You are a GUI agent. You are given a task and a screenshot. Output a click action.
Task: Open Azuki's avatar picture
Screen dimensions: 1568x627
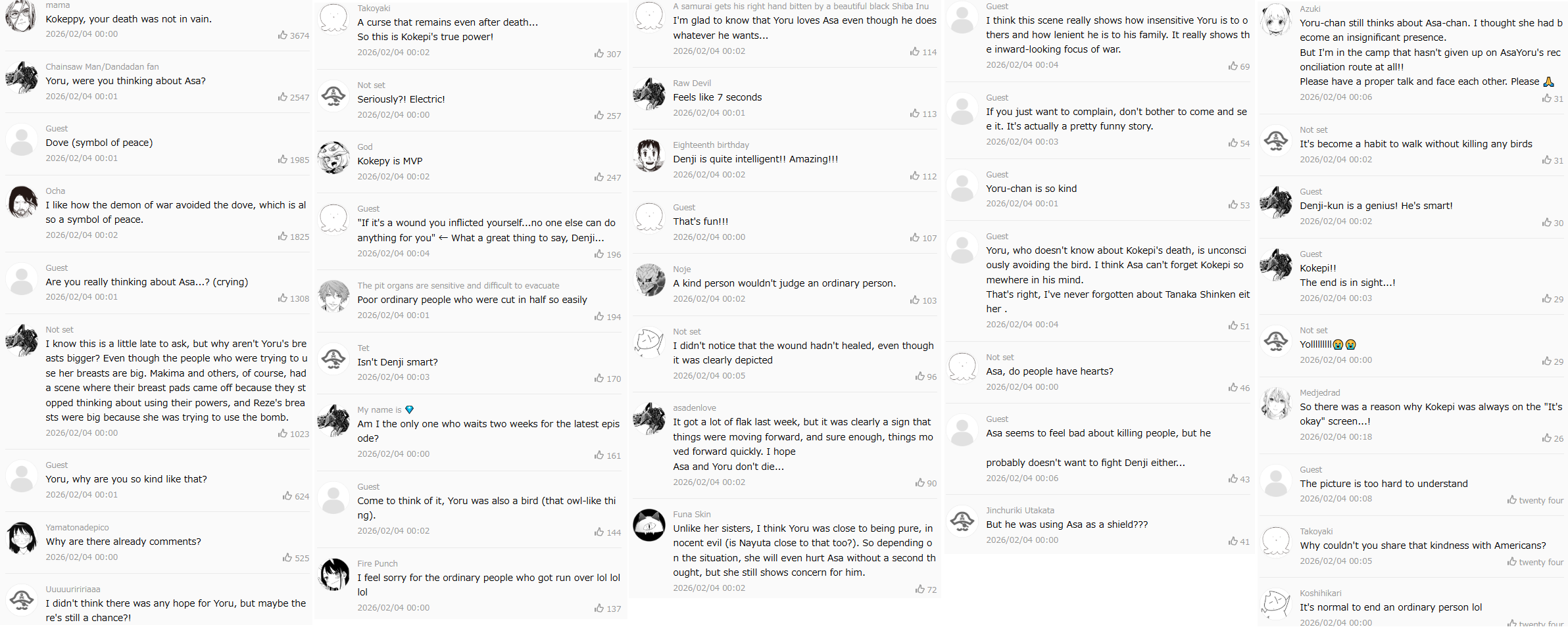pyautogui.click(x=1276, y=20)
